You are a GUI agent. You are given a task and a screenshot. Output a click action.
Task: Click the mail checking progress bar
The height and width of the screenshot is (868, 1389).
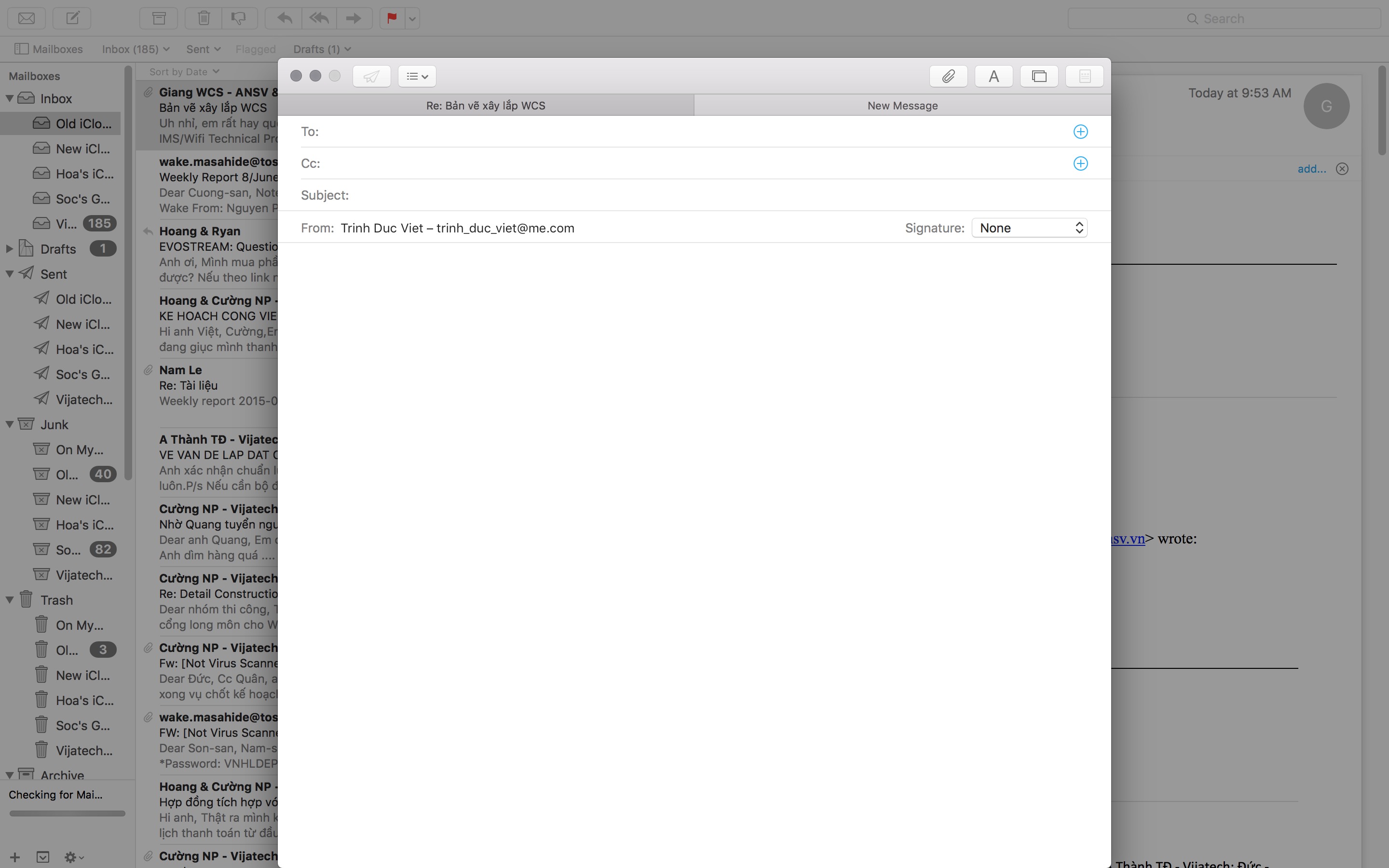[67, 813]
